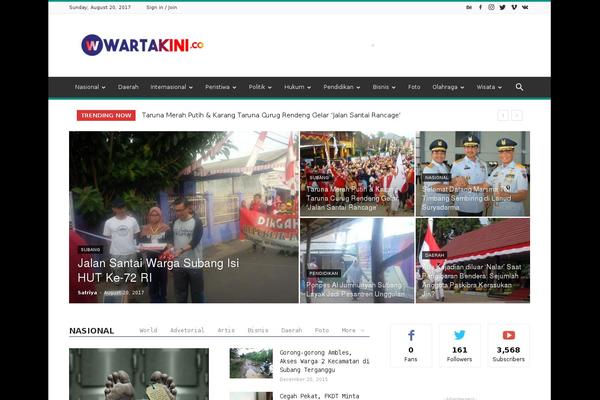This screenshot has height=400, width=600.
Task: Show previous trending headline arrow
Action: pyautogui.click(x=503, y=115)
